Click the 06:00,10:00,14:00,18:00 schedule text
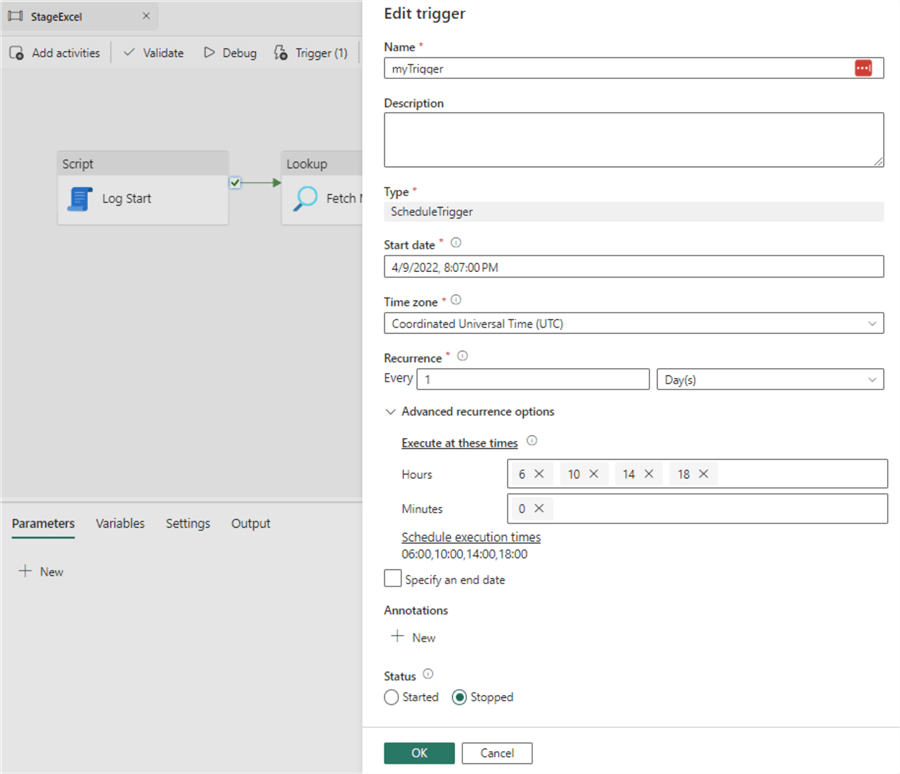Image resolution: width=900 pixels, height=774 pixels. pos(464,554)
